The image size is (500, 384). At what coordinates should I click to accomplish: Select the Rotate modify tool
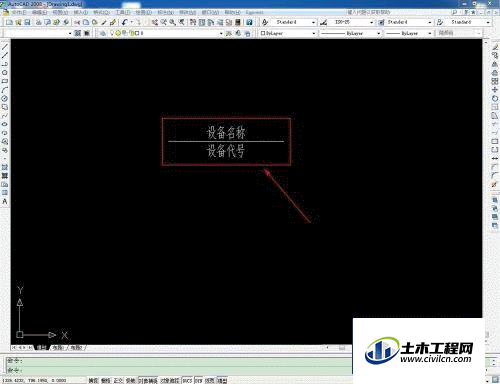point(495,98)
